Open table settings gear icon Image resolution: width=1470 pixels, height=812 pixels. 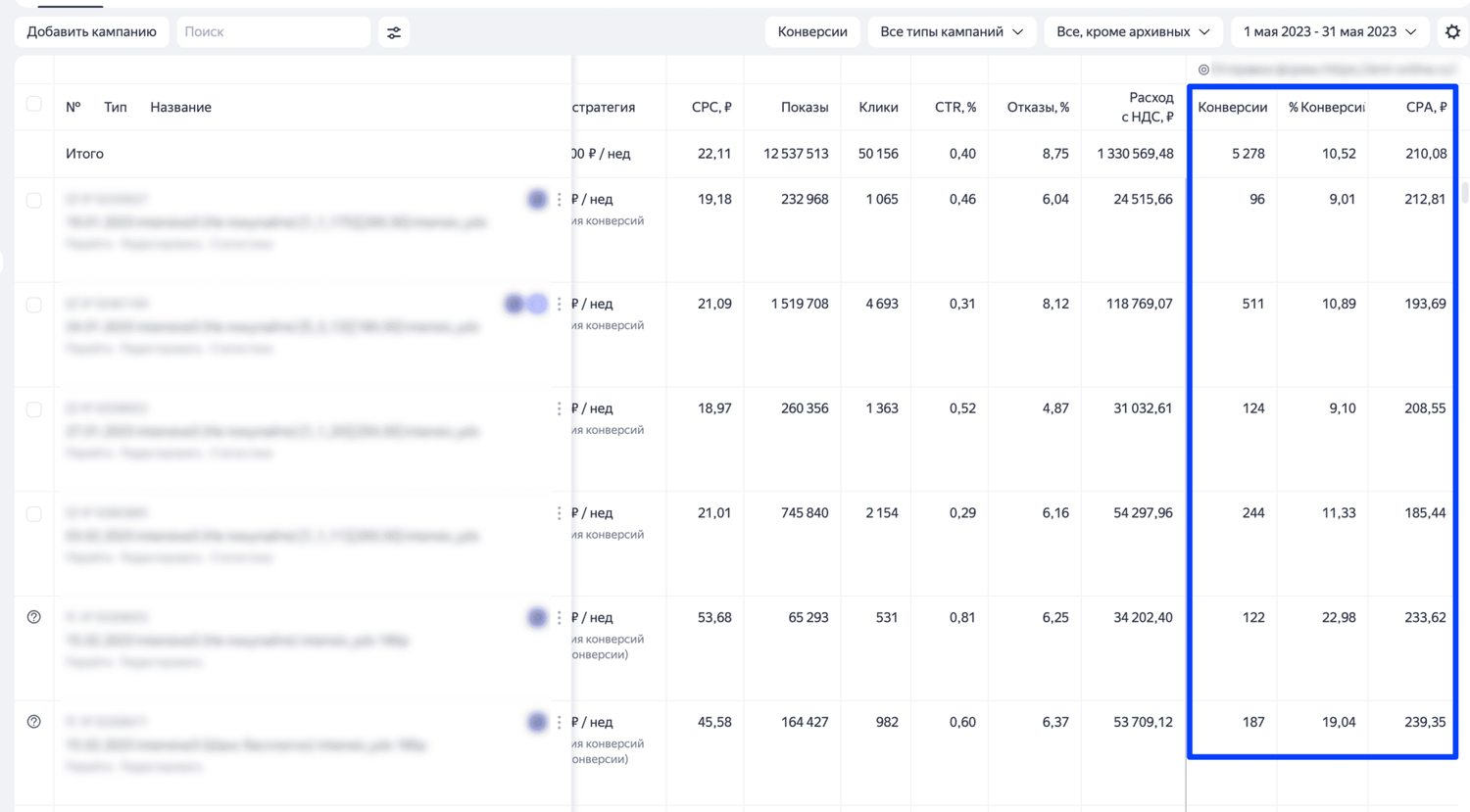click(x=1452, y=32)
